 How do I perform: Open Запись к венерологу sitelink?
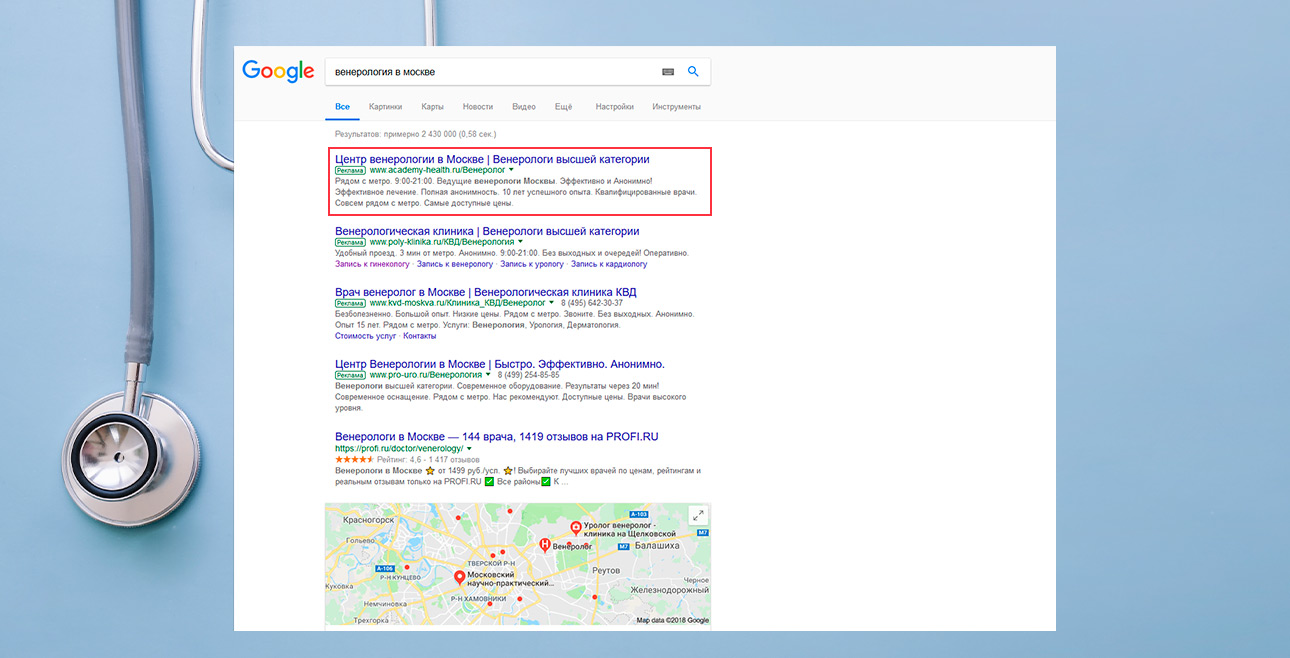click(455, 264)
